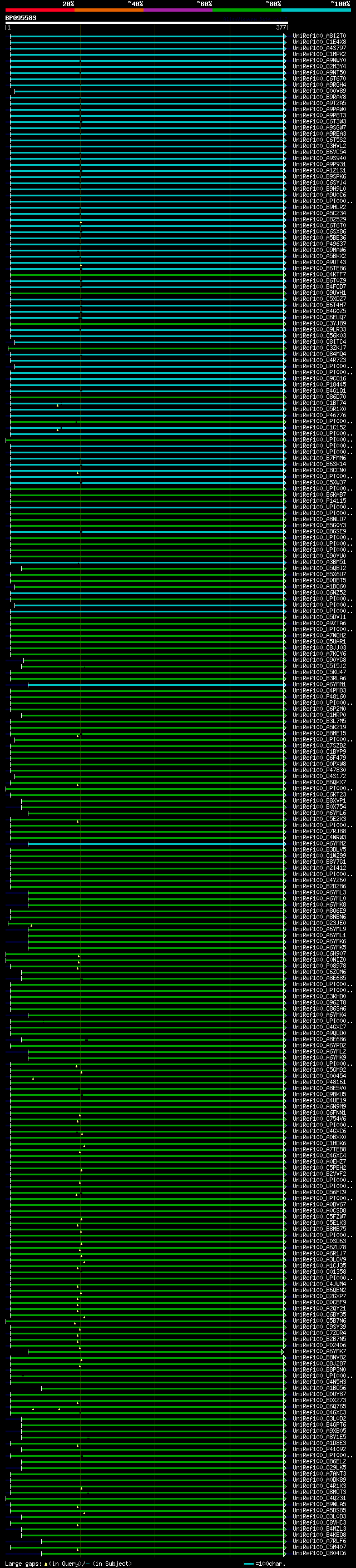356x1568 pixels.
Task: Click the cyan alignment bar for UniRef100_A6YMM1
Action: pyautogui.click(x=157, y=685)
